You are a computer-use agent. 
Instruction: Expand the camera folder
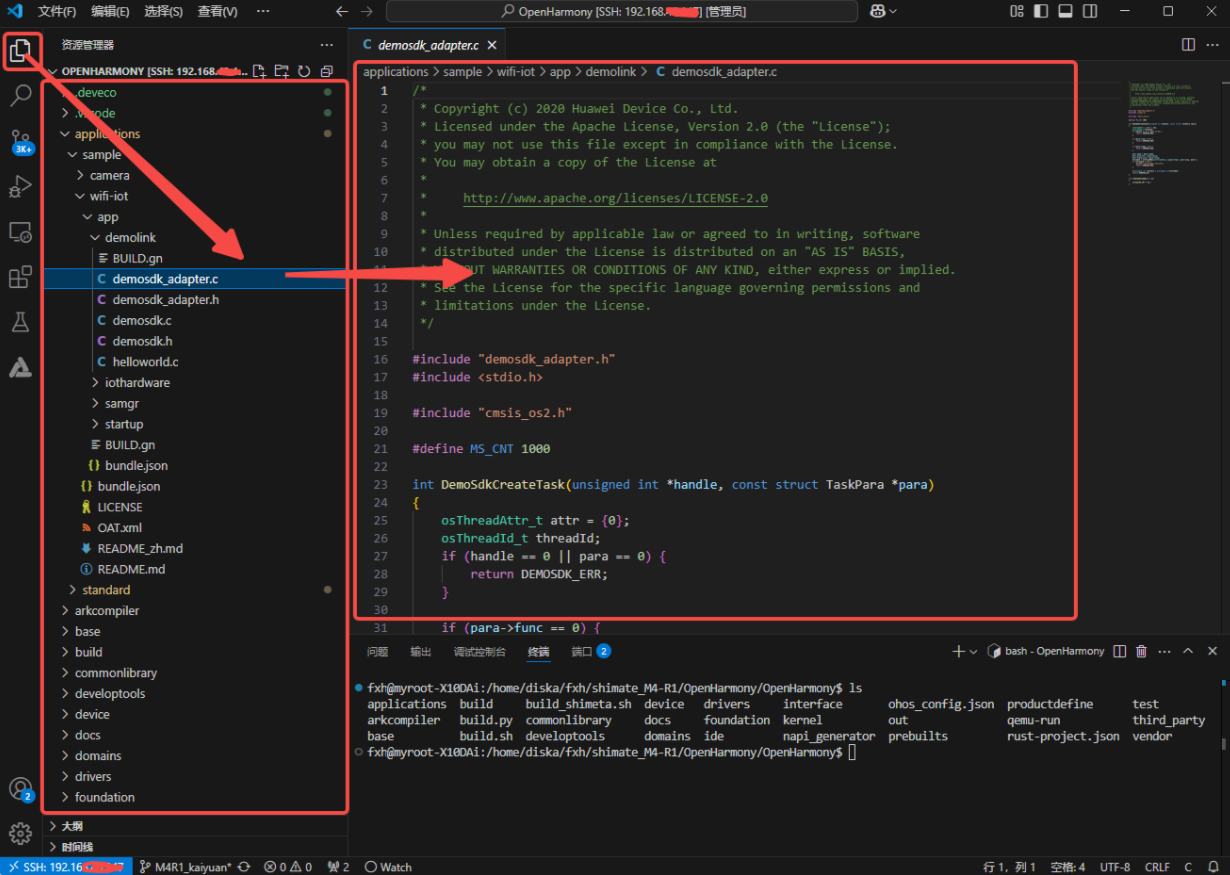click(108, 175)
